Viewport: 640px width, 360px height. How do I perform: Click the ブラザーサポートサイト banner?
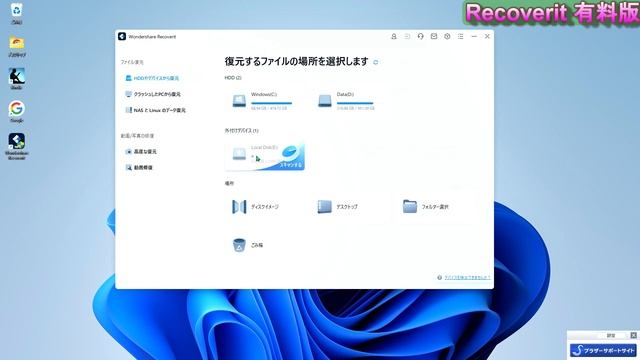[603, 350]
